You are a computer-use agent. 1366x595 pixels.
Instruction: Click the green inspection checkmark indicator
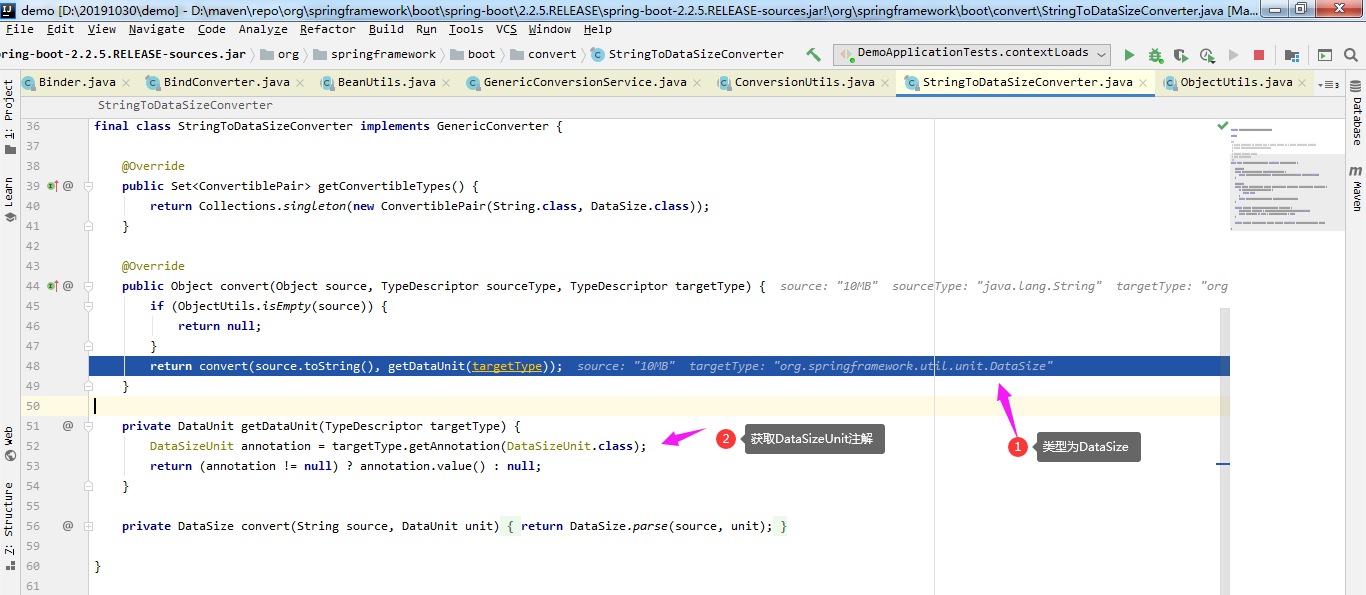click(x=1222, y=126)
